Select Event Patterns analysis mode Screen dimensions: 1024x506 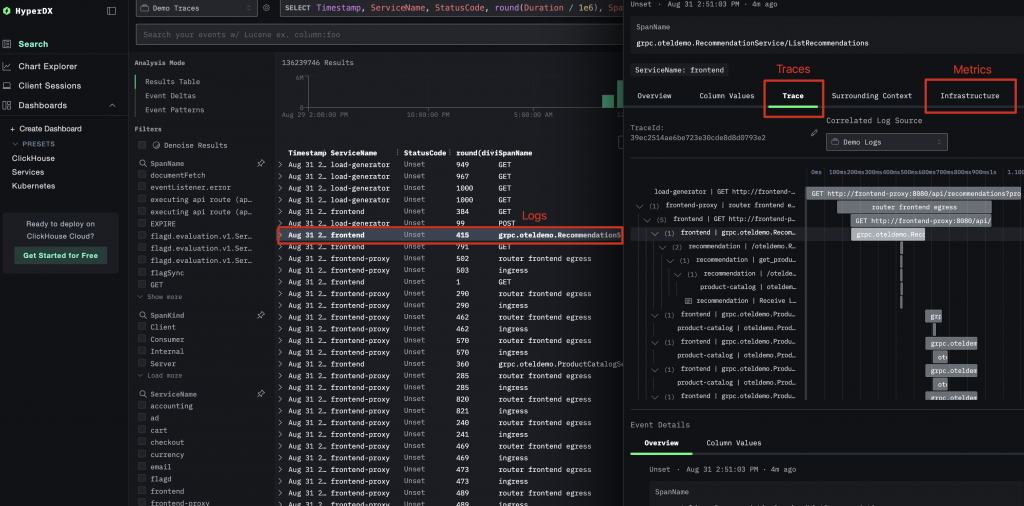(x=174, y=110)
